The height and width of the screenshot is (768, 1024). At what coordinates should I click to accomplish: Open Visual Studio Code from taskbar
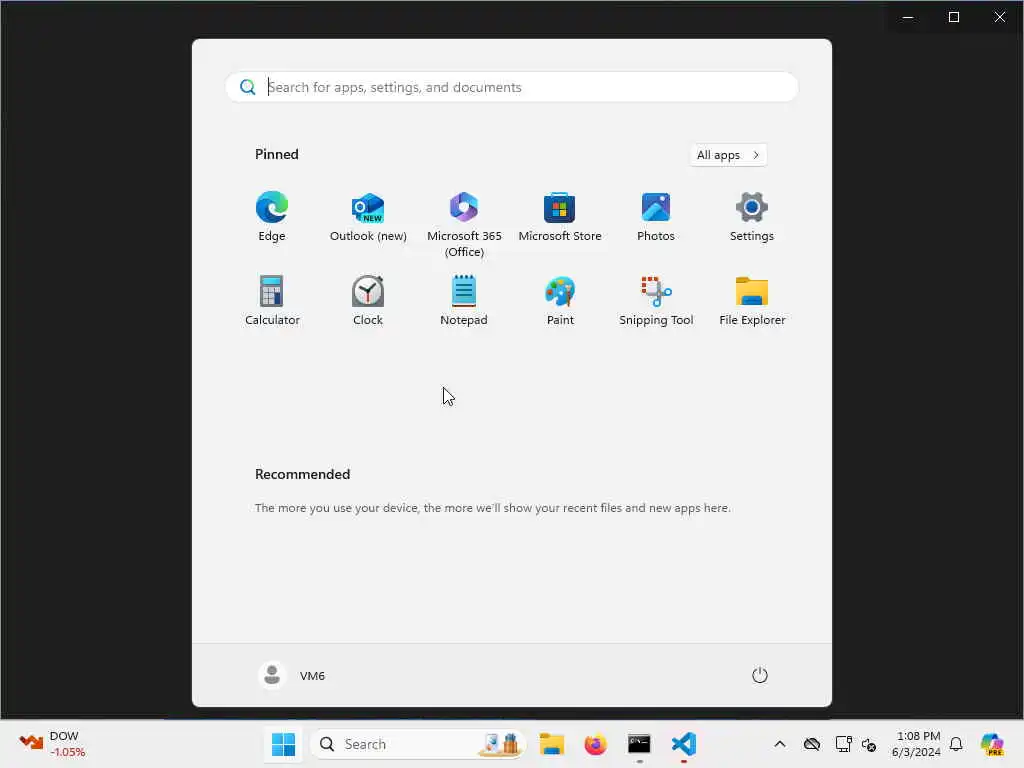pyautogui.click(x=683, y=744)
